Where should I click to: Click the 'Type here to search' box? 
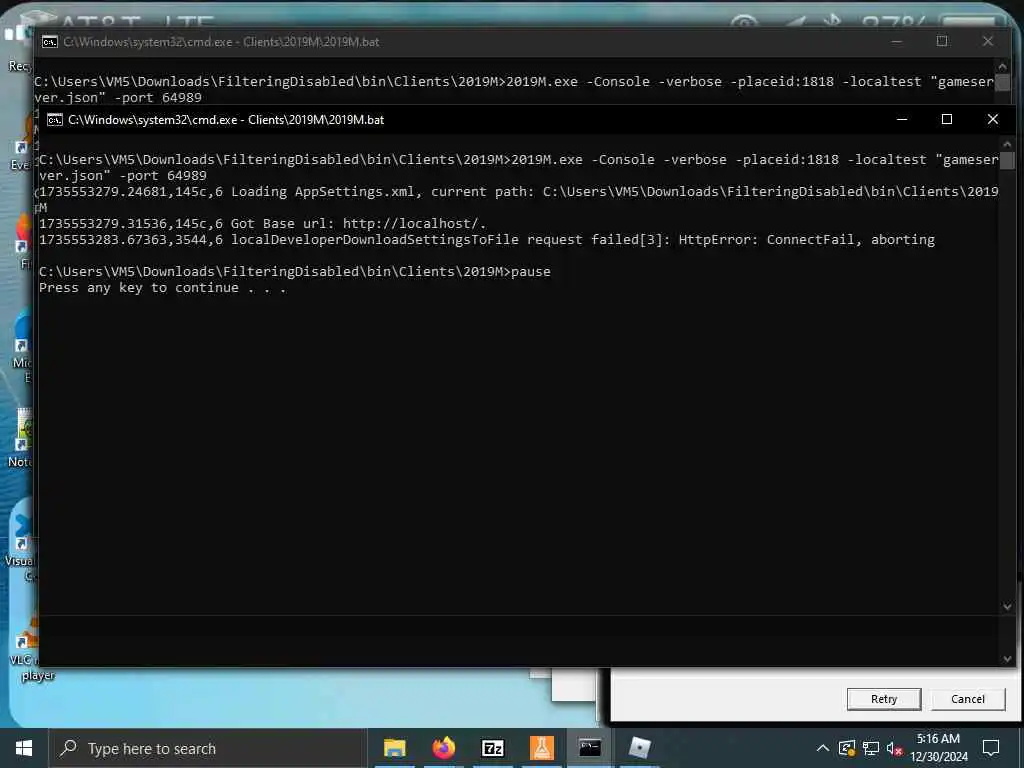[208, 748]
